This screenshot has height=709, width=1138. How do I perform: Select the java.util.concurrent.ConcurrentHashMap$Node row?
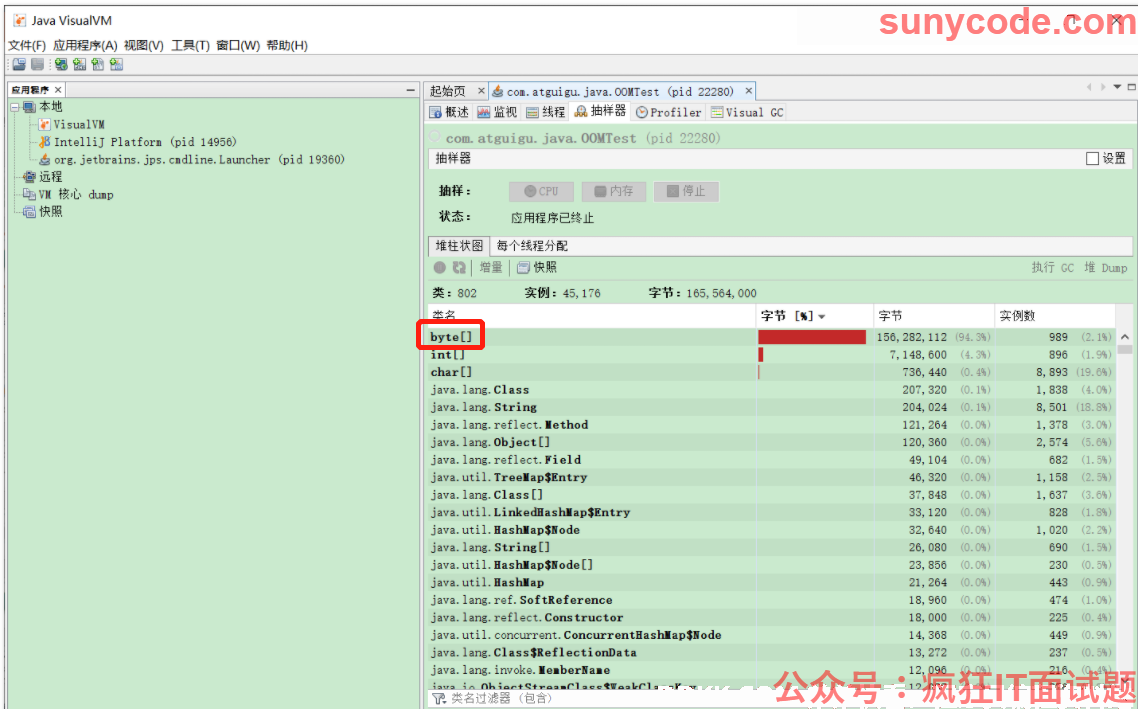[x=771, y=635]
